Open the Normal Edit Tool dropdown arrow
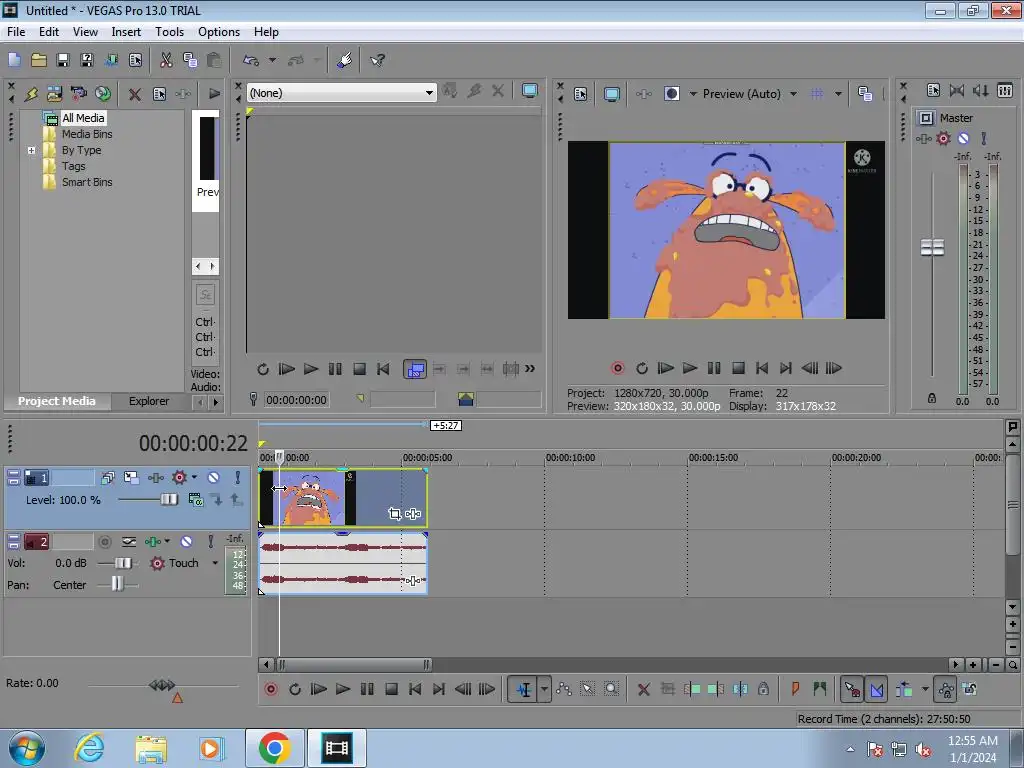This screenshot has width=1024, height=768. (544, 689)
